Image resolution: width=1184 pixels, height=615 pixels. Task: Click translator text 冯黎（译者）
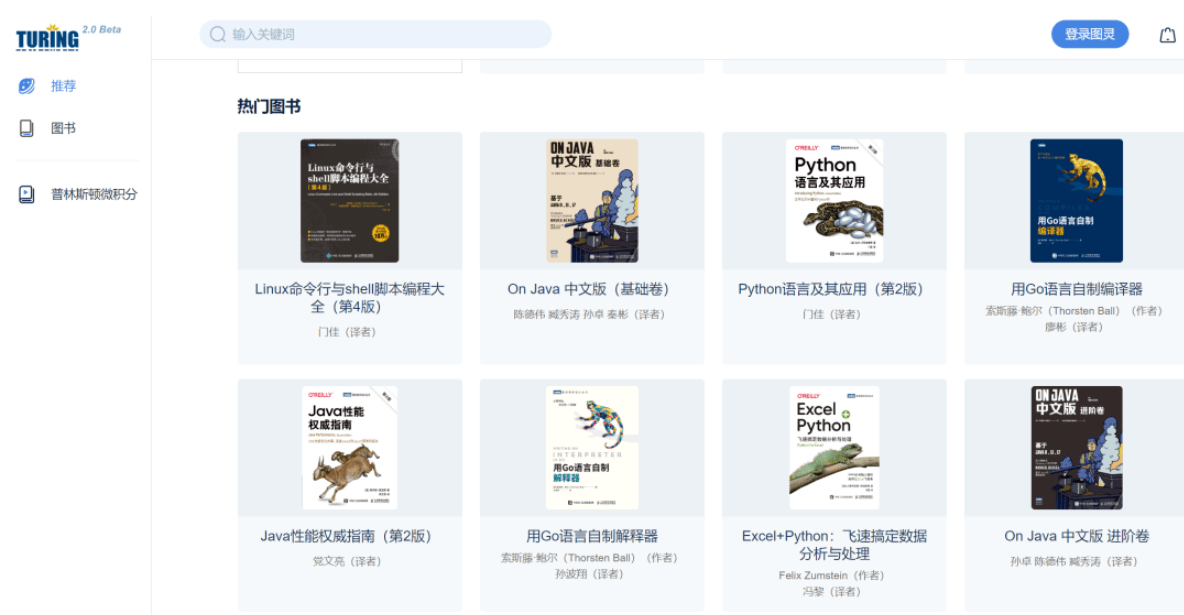(x=834, y=592)
